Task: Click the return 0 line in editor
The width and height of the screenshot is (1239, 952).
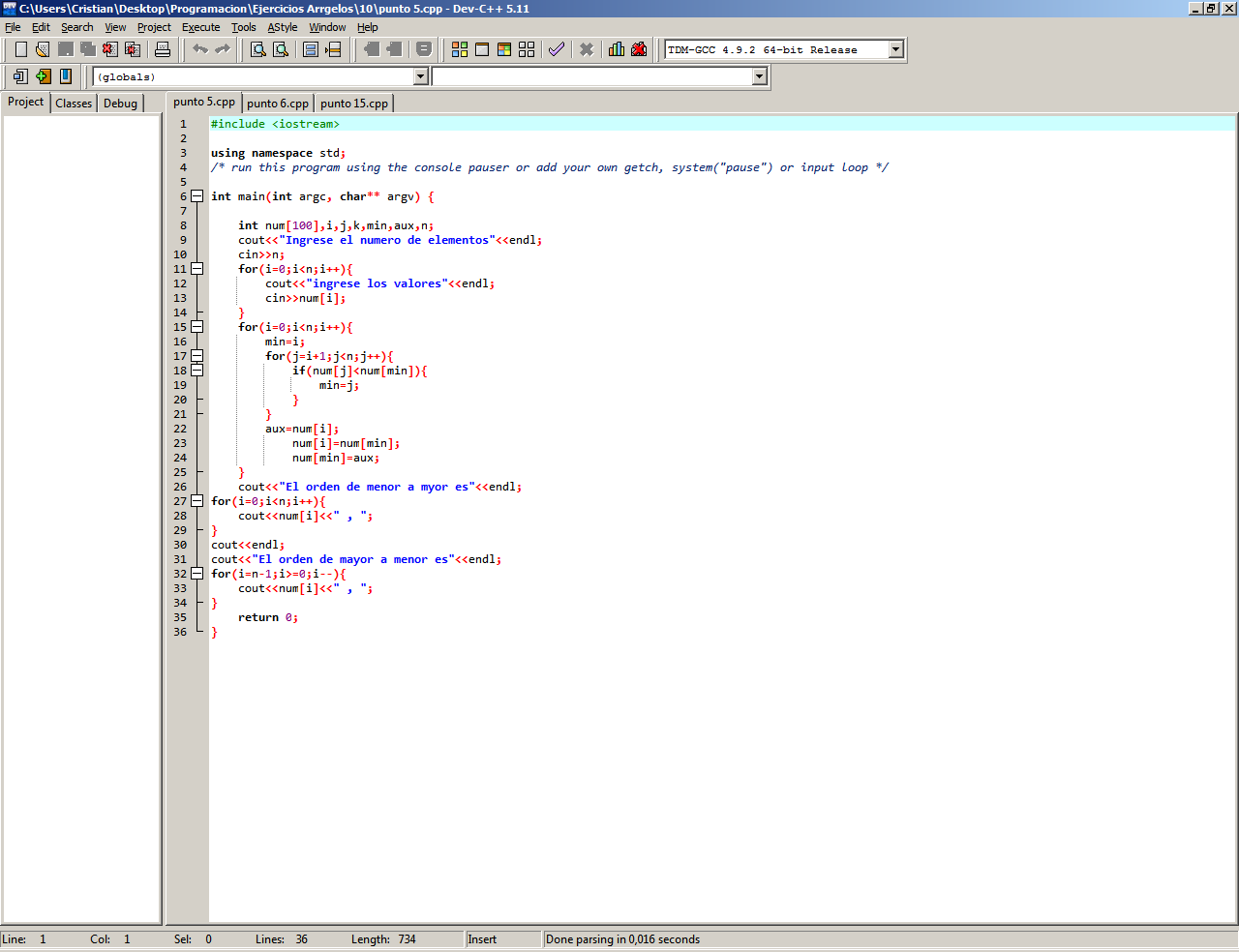Action: click(268, 617)
